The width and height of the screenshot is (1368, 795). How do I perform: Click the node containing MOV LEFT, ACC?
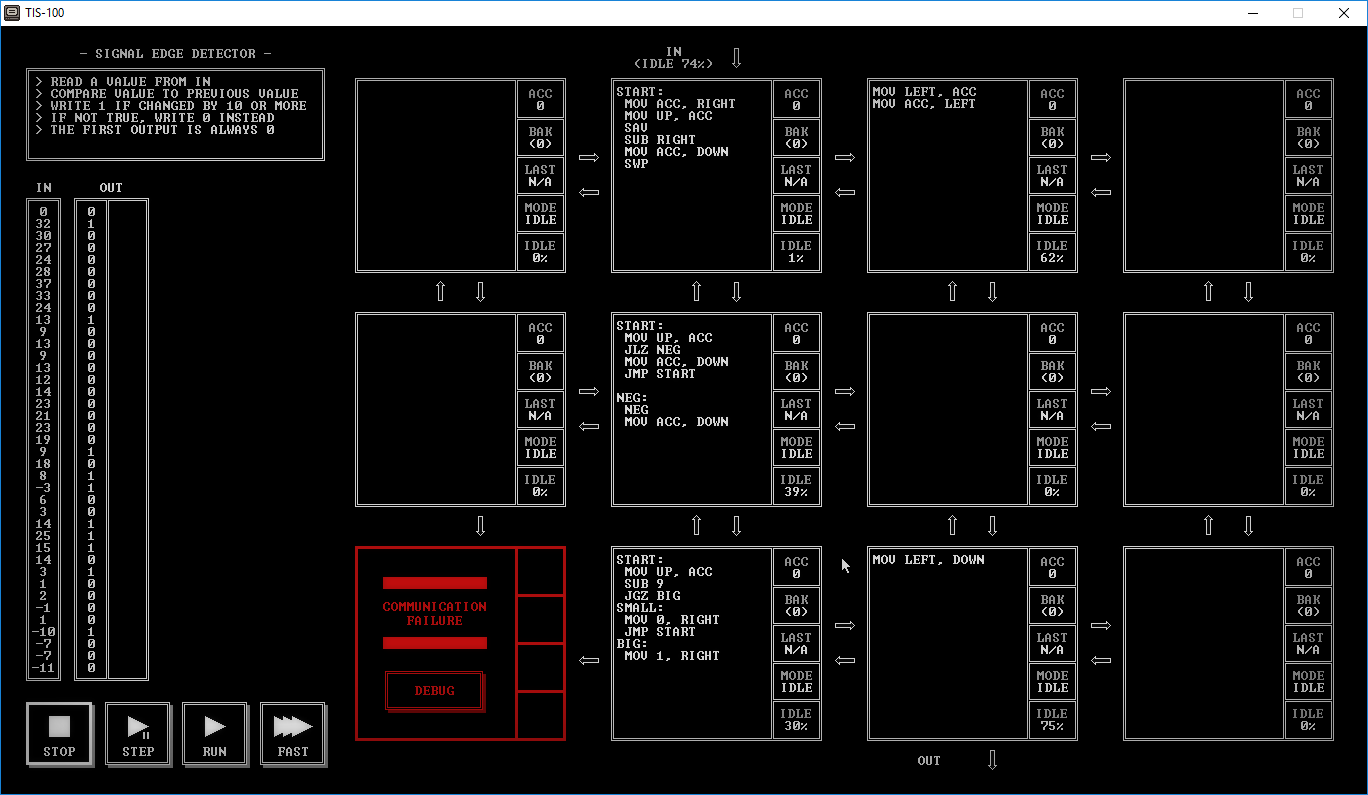pyautogui.click(x=948, y=175)
